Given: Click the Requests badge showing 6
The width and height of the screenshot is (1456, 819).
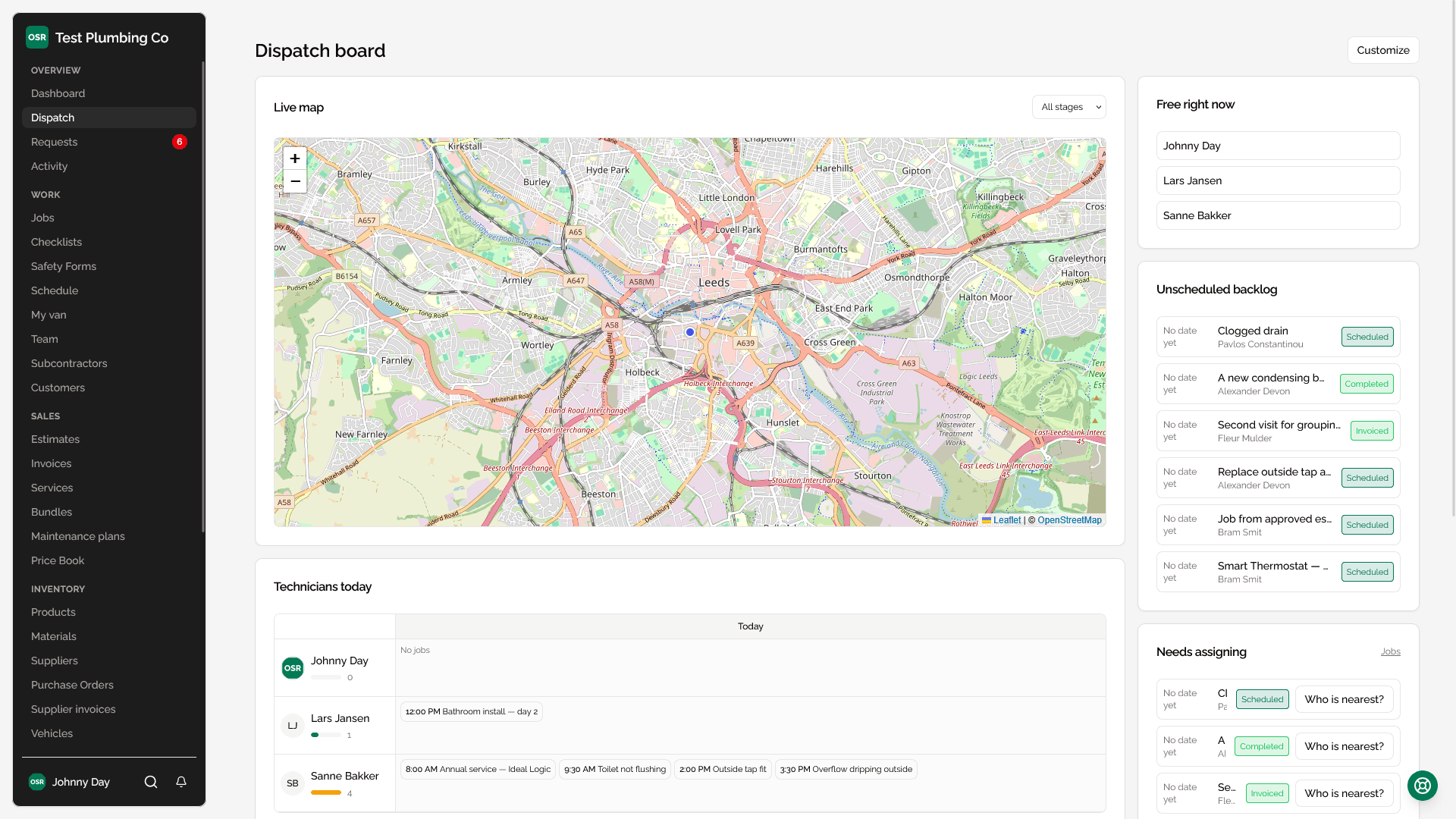Looking at the screenshot, I should [x=180, y=142].
